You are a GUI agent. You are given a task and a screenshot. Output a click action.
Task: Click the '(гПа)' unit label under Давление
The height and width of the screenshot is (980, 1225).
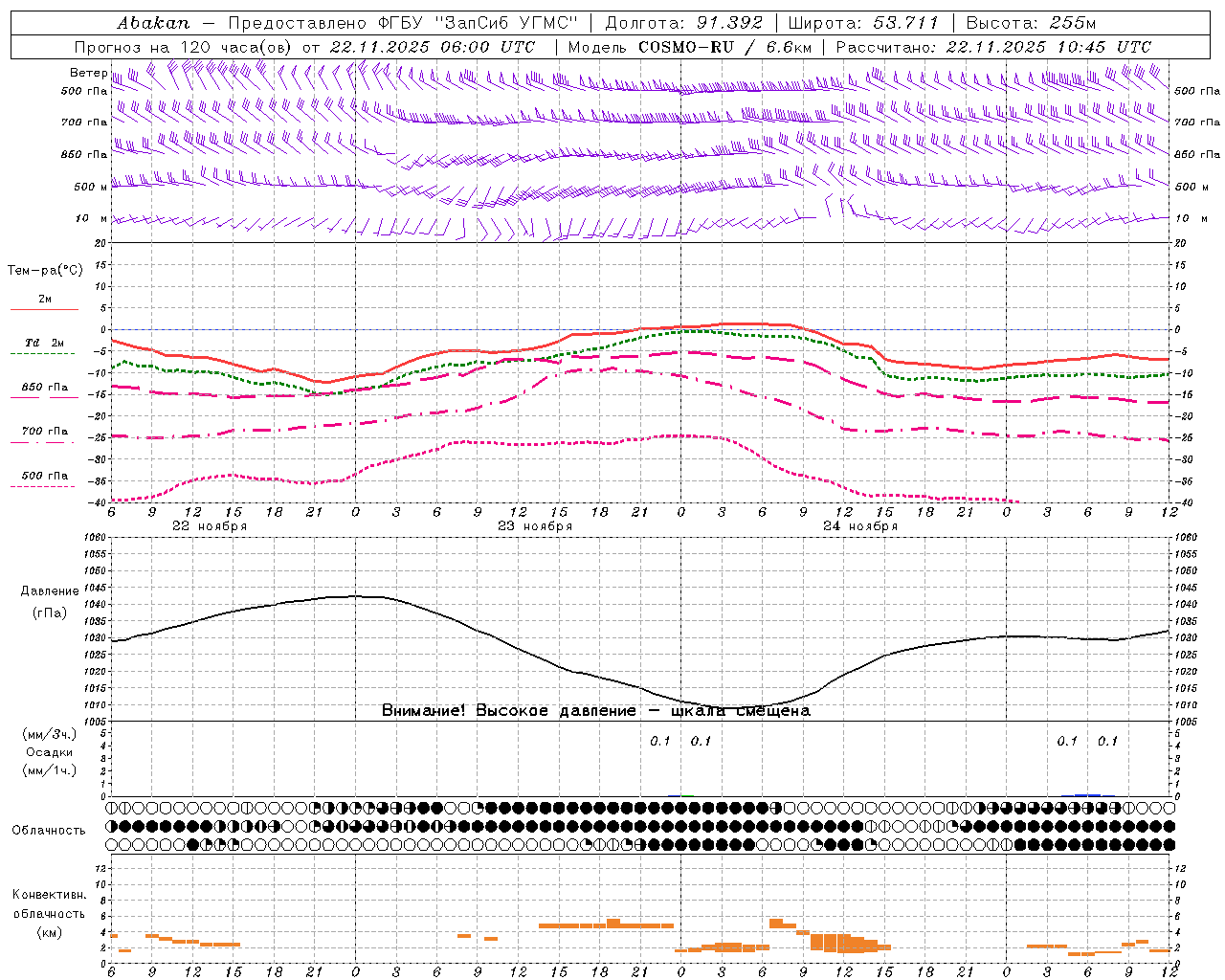pyautogui.click(x=50, y=613)
